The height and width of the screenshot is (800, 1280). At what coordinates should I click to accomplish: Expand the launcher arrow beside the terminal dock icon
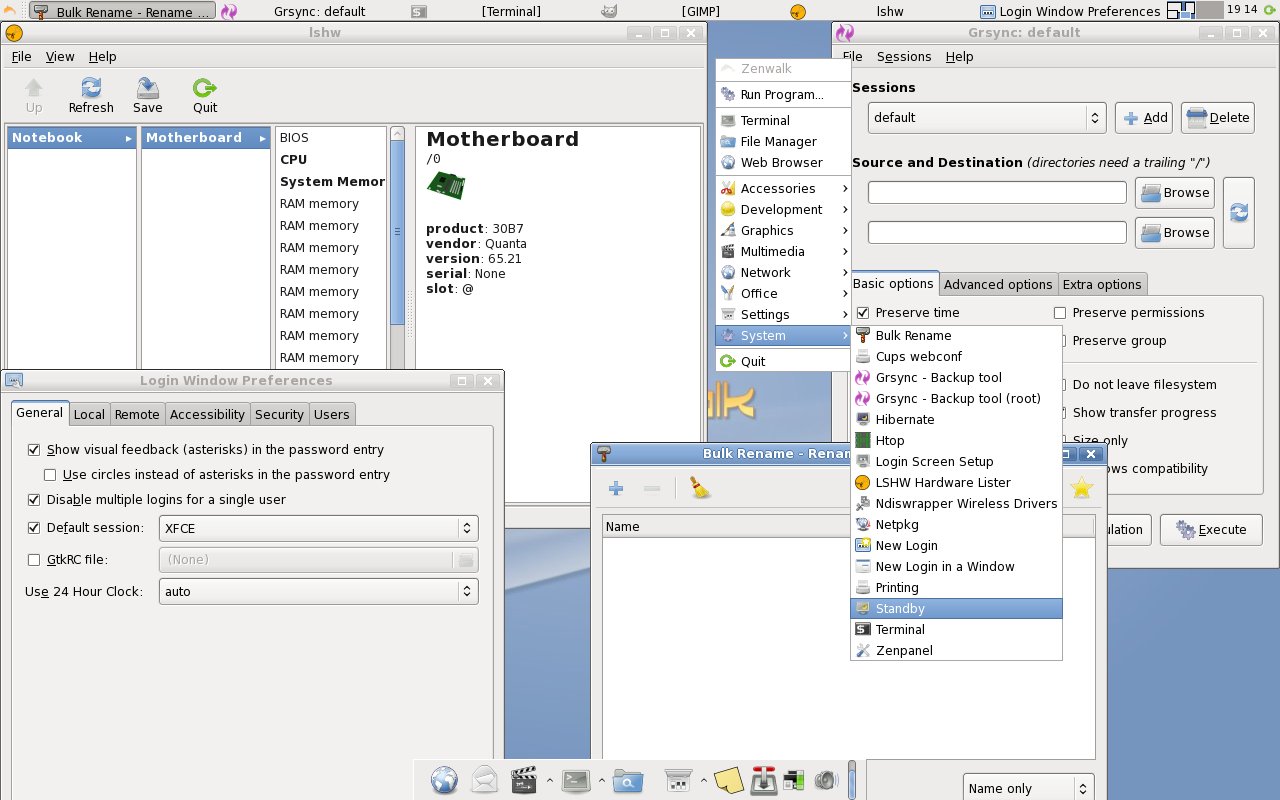(601, 781)
